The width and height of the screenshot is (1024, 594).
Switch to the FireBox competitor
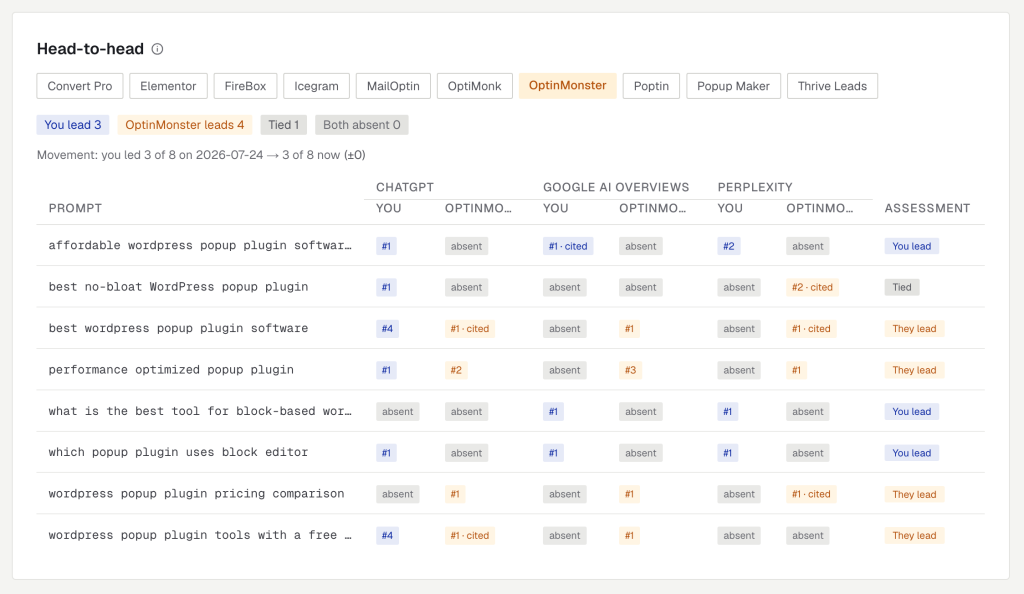(245, 86)
